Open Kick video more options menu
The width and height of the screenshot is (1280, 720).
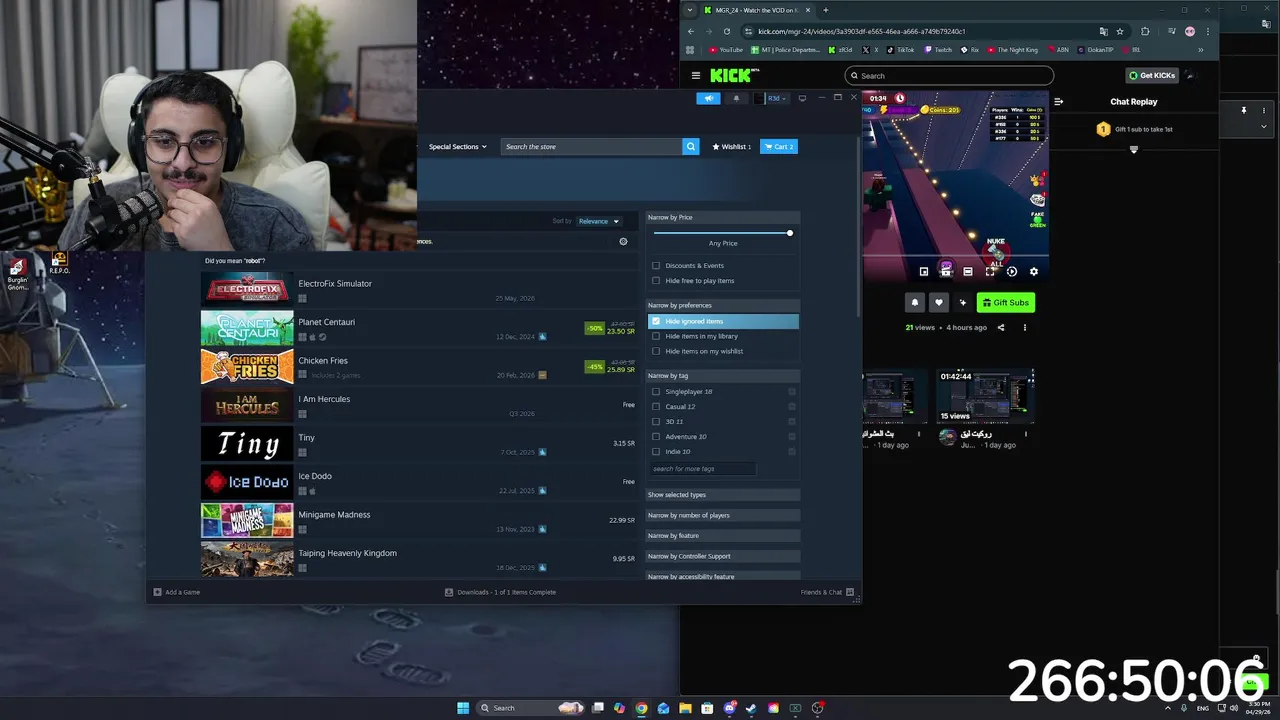1024,327
